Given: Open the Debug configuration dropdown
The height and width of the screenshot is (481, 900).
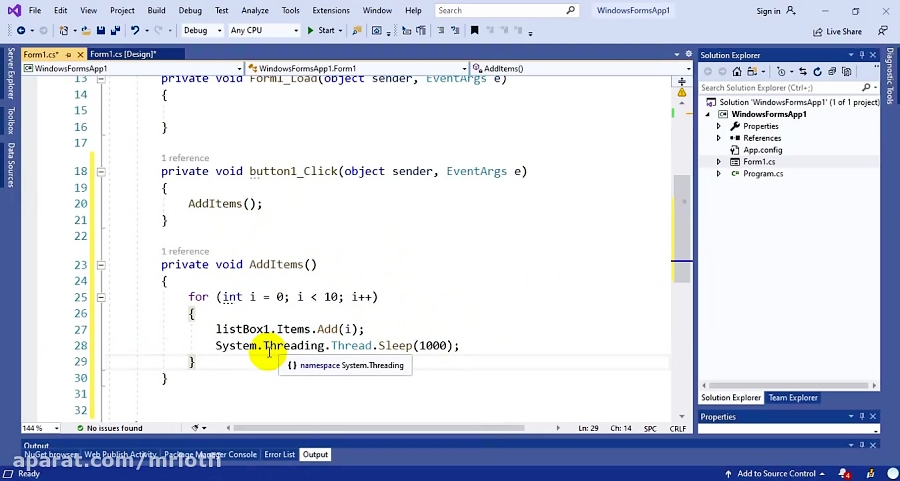Looking at the screenshot, I should pos(201,30).
